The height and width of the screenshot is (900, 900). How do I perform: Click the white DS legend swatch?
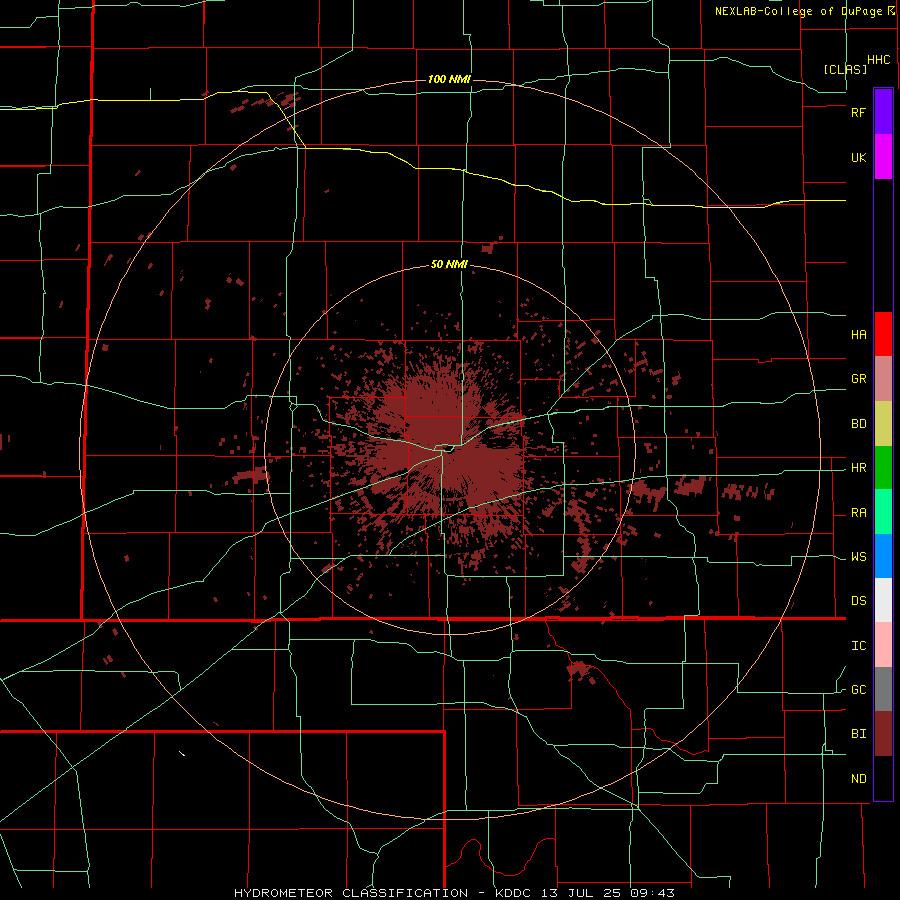pos(883,600)
